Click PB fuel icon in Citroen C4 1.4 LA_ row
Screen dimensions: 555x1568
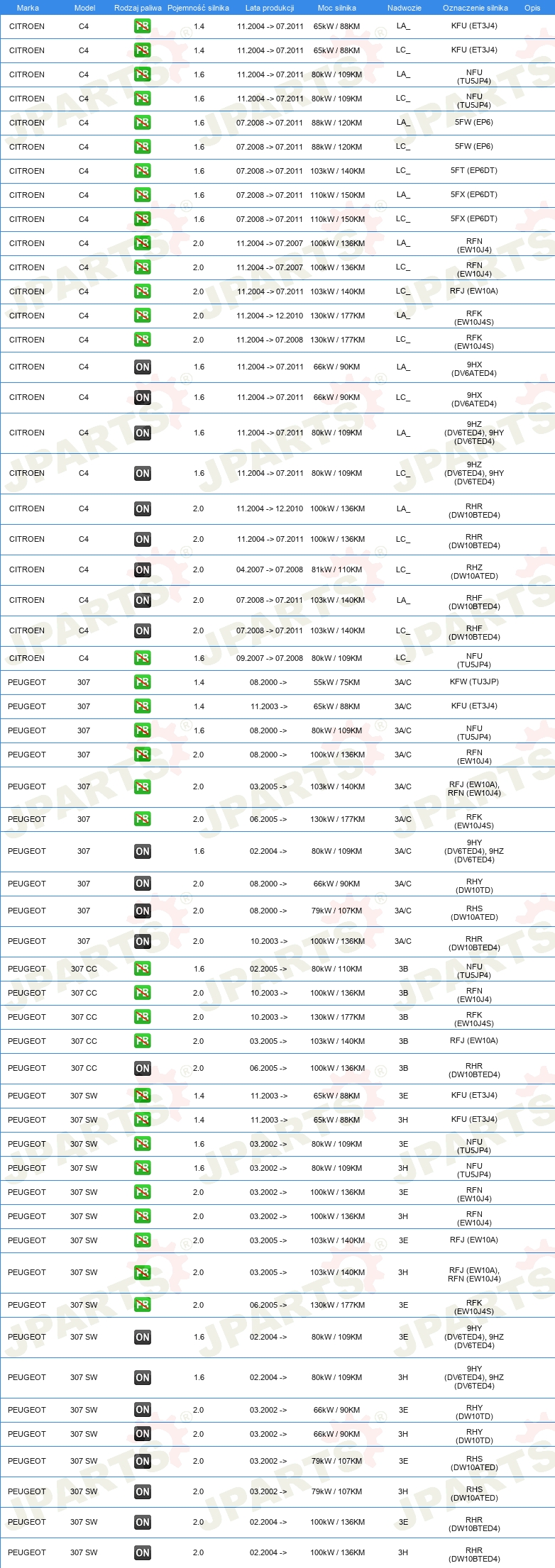(142, 26)
